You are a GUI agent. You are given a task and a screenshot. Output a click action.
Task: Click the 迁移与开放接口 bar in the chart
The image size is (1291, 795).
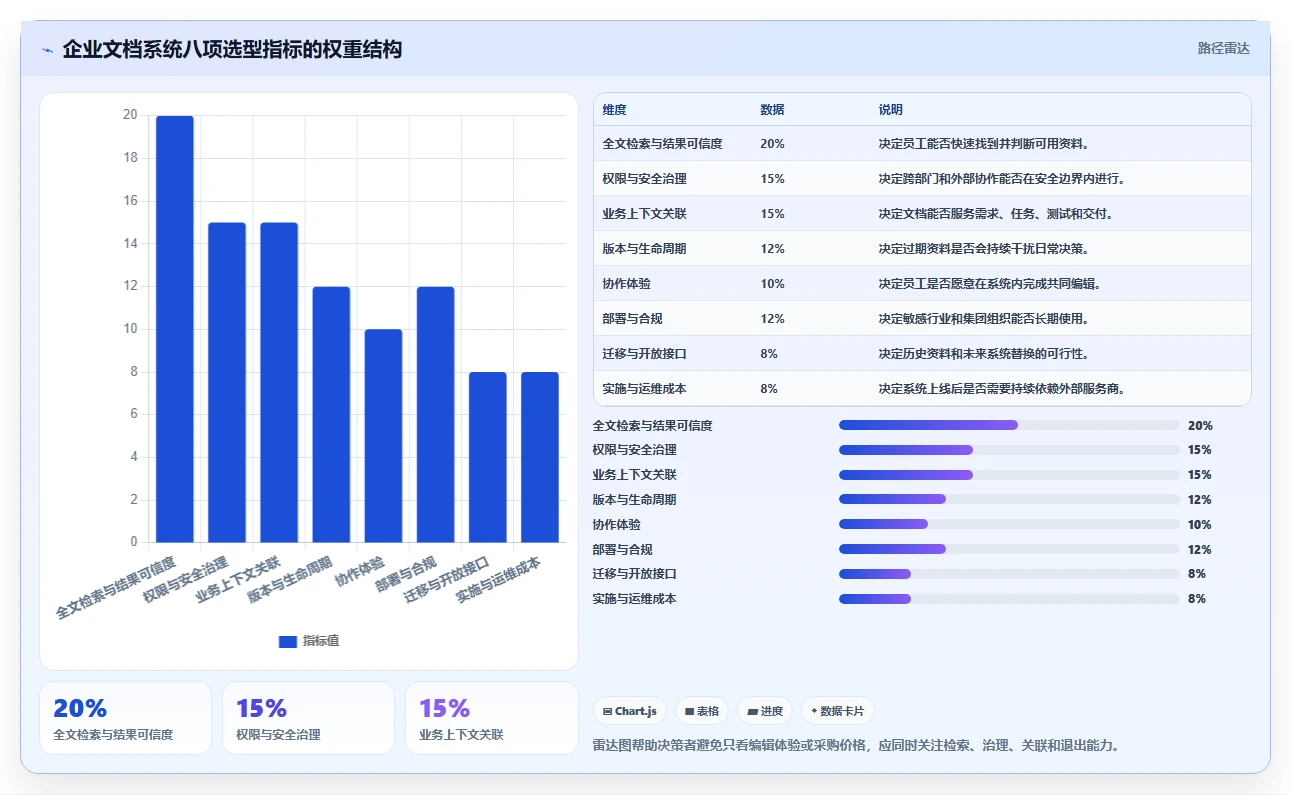(488, 457)
